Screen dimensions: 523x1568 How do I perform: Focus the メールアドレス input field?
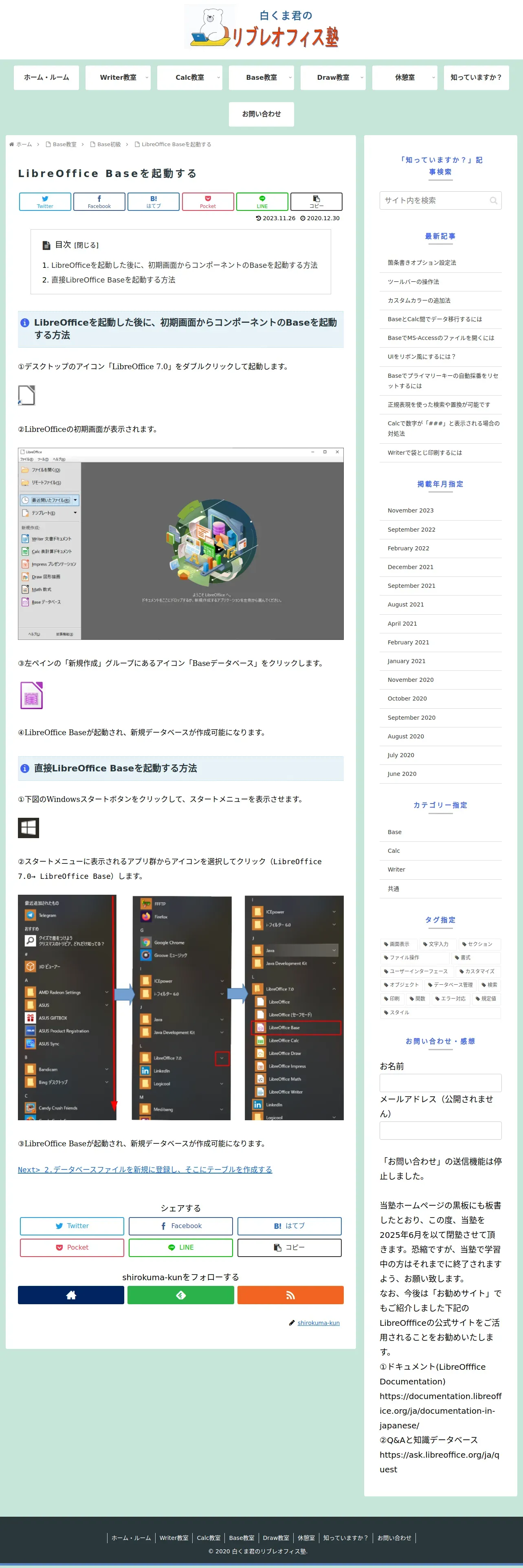pos(441,1130)
